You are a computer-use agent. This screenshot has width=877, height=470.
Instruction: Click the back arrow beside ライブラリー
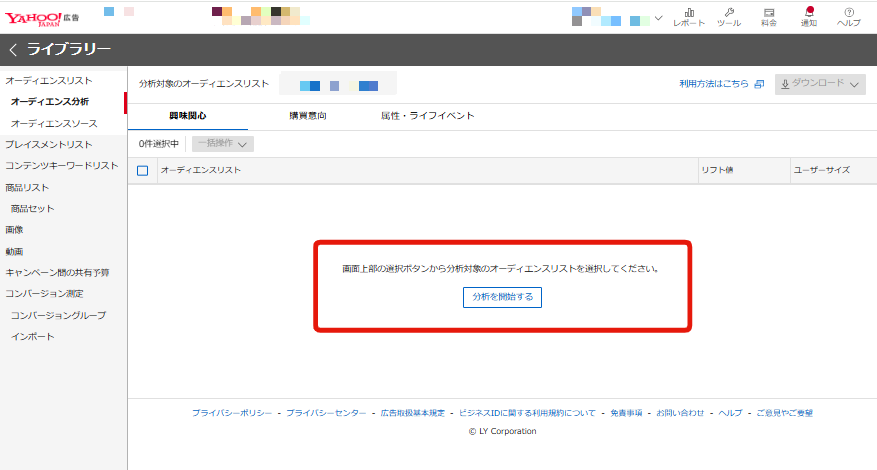pos(13,50)
